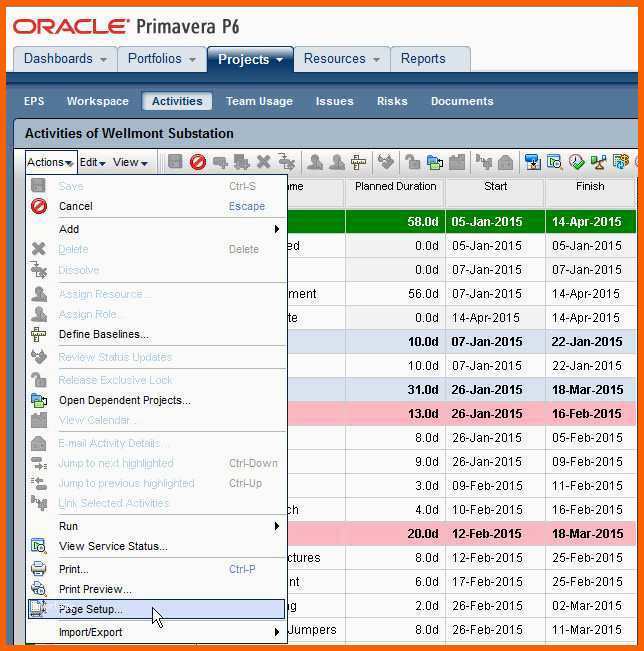Image resolution: width=644 pixels, height=651 pixels.
Task: Select the 56.0d planned duration cell
Action: tap(395, 294)
